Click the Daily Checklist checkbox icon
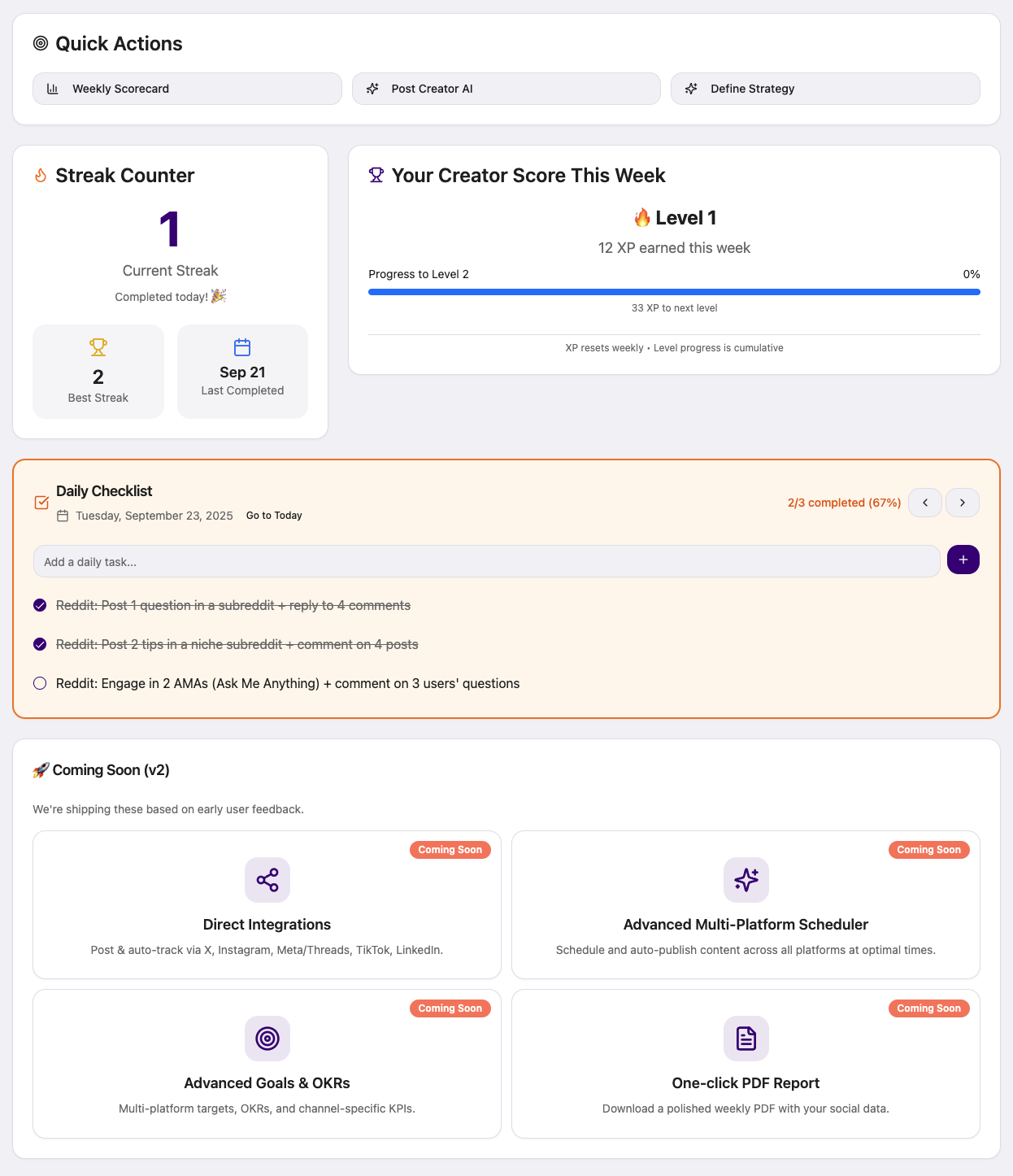The image size is (1013, 1176). tap(41, 503)
